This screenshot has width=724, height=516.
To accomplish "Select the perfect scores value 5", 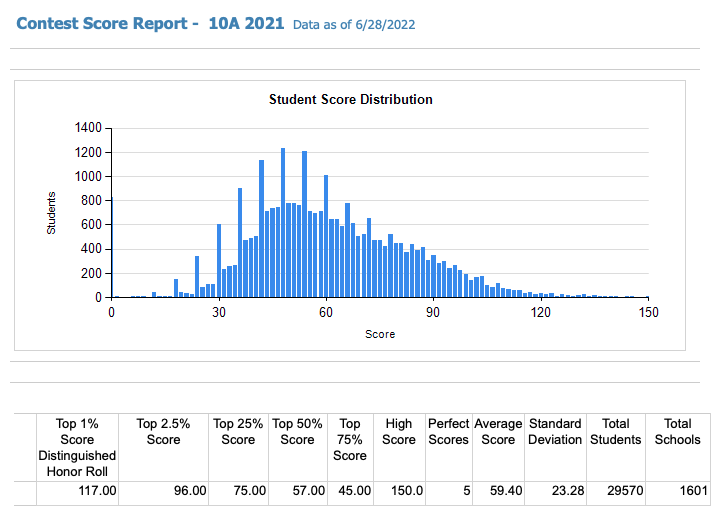I will tap(448, 493).
